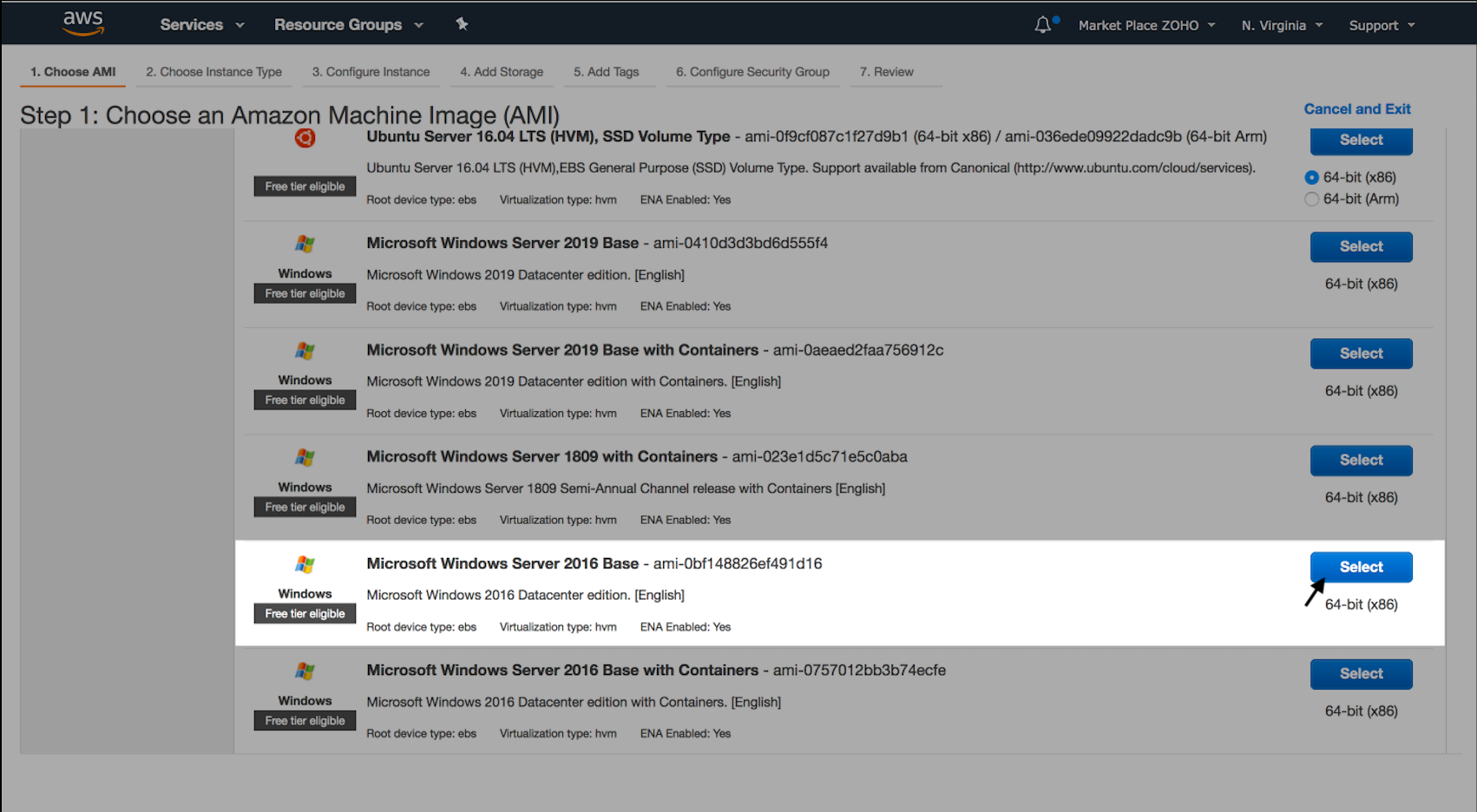Click the AWS logo home icon
Image resolution: width=1477 pixels, height=812 pixels.
(83, 23)
